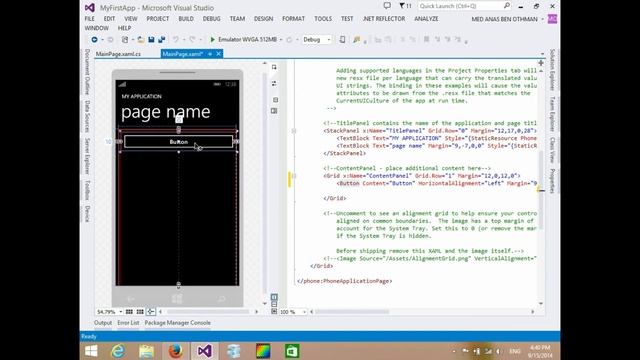Image resolution: width=640 pixels, height=360 pixels.
Task: Click the Save toolbar icon
Action: tap(151, 40)
